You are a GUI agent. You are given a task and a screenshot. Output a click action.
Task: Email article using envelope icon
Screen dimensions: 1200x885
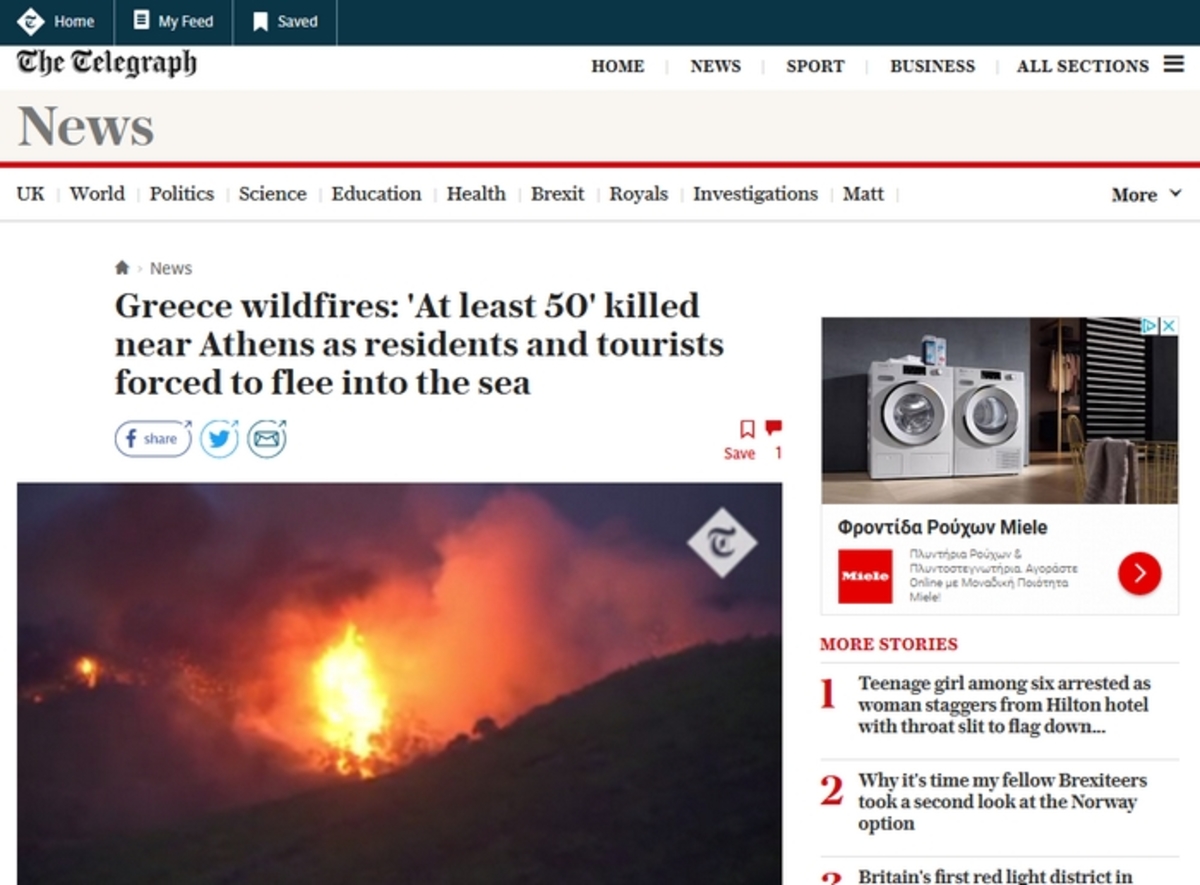(x=267, y=438)
